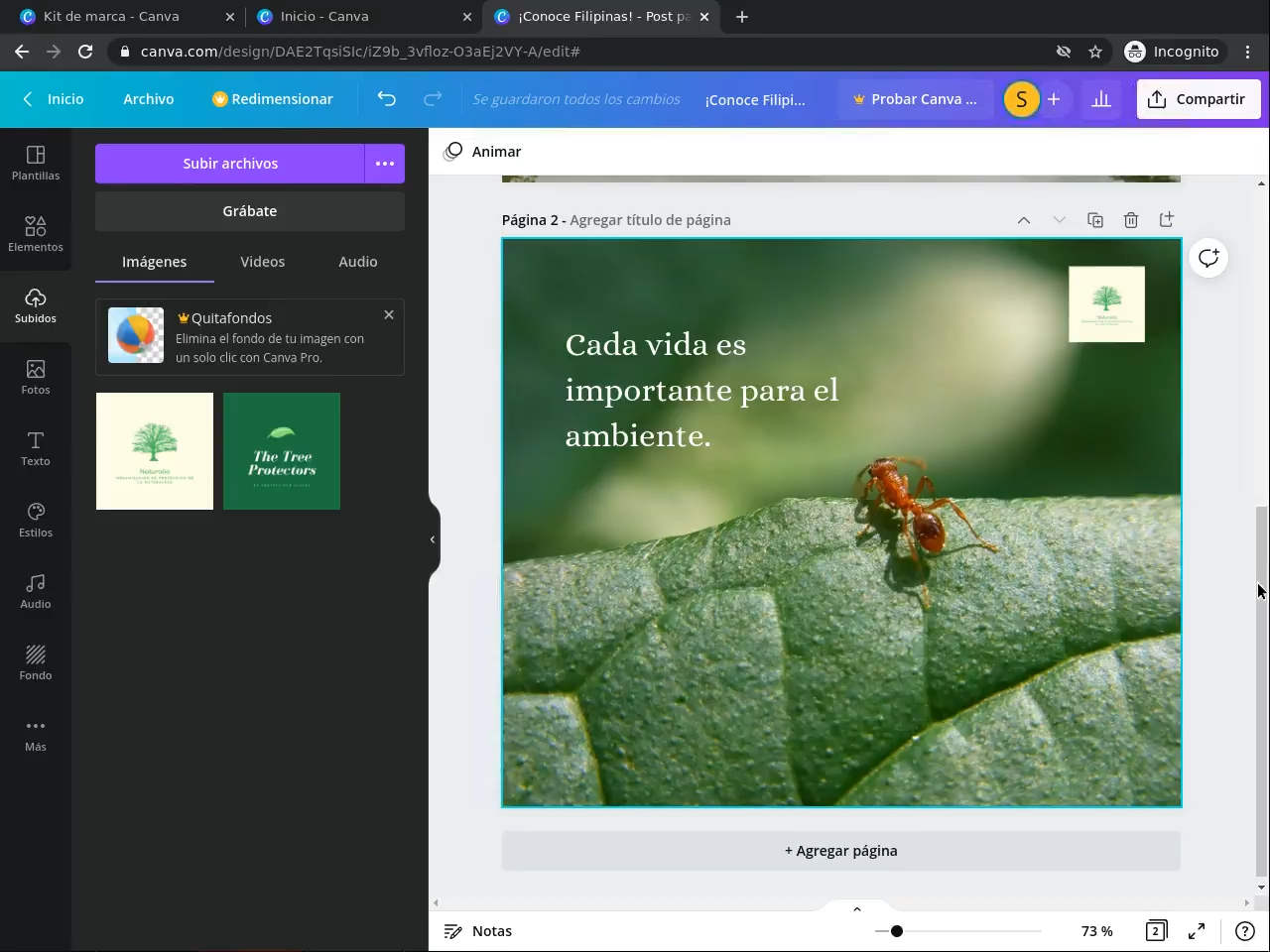Open the page grid view

coord(1156,931)
